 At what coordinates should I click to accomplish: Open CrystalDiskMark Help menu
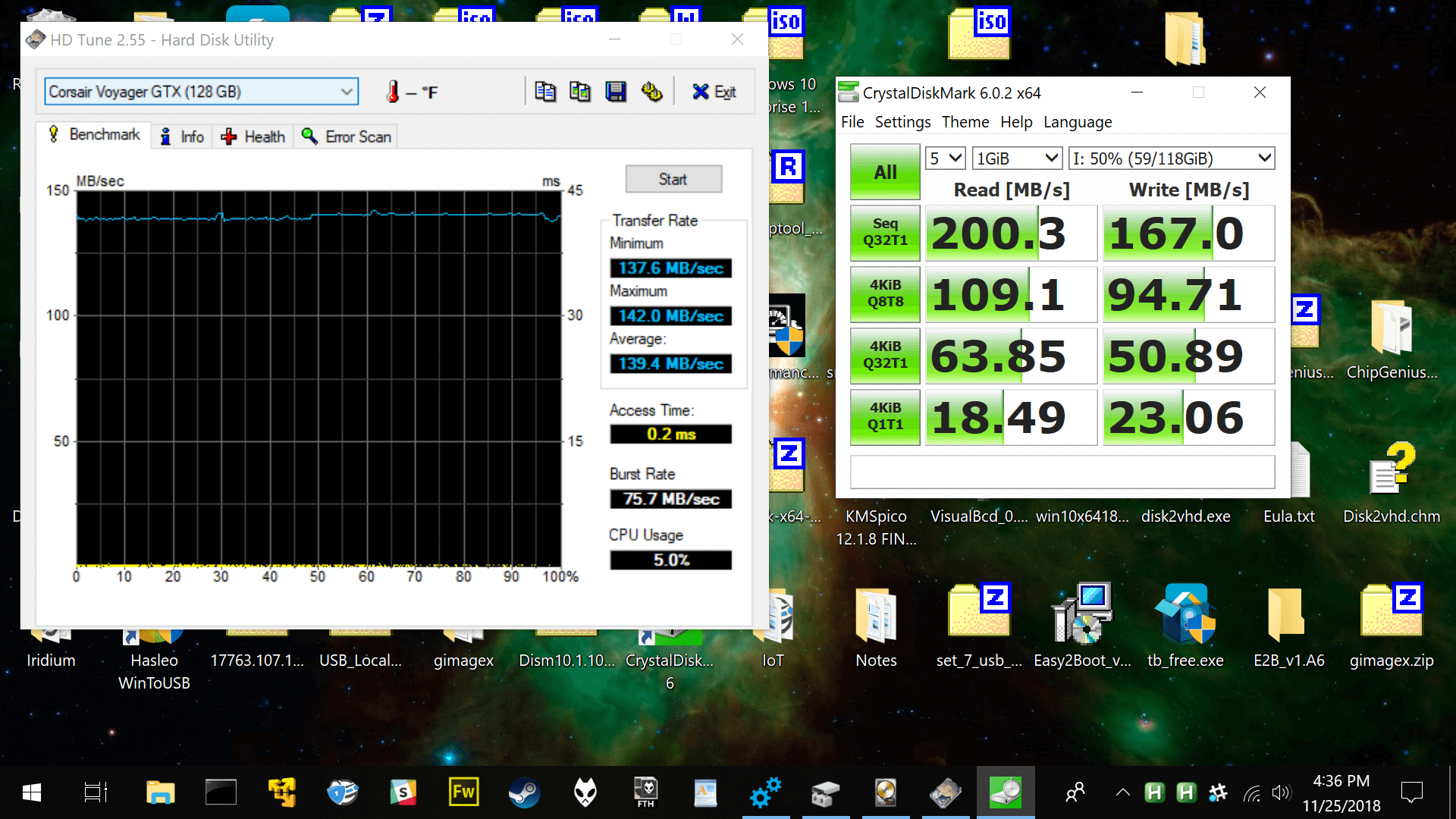click(1016, 122)
